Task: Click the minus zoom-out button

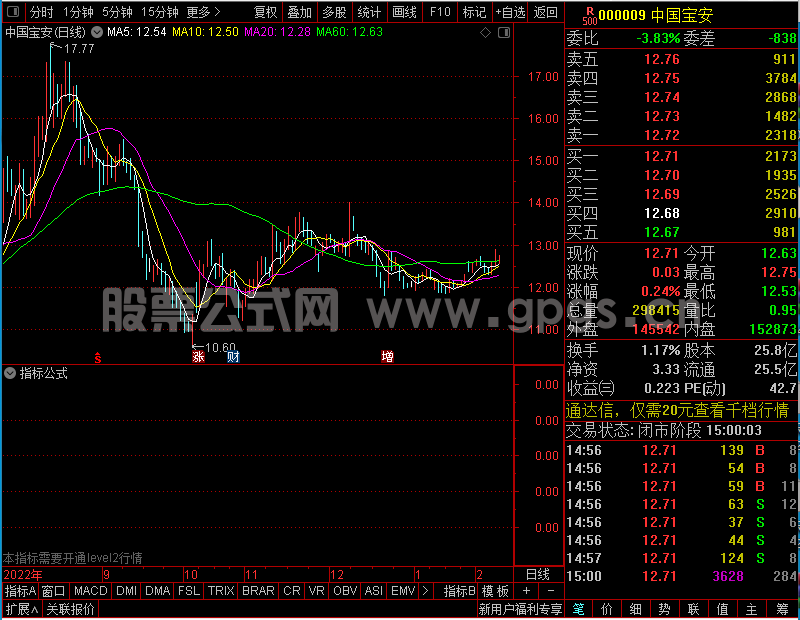Action: (551, 591)
